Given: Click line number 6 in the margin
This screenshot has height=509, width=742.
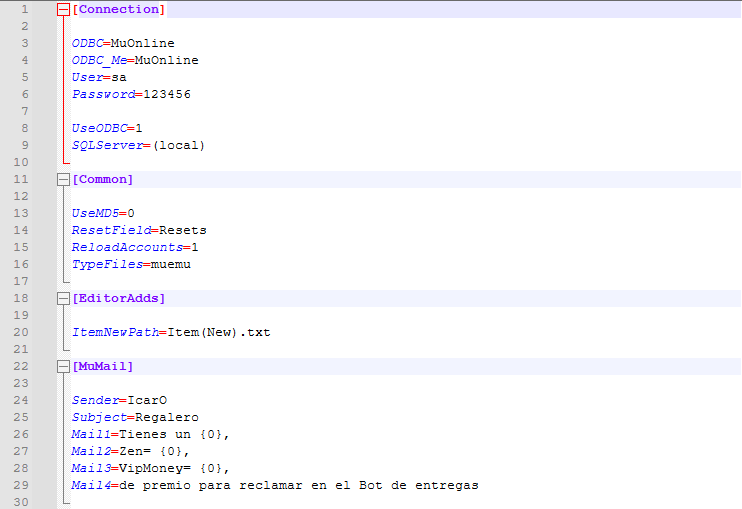Looking at the screenshot, I should (24, 94).
